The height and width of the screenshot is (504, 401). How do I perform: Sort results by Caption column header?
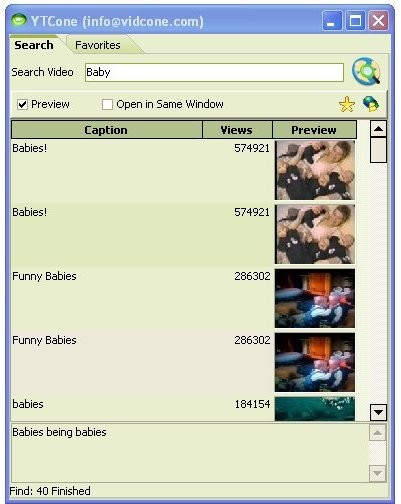tap(107, 130)
